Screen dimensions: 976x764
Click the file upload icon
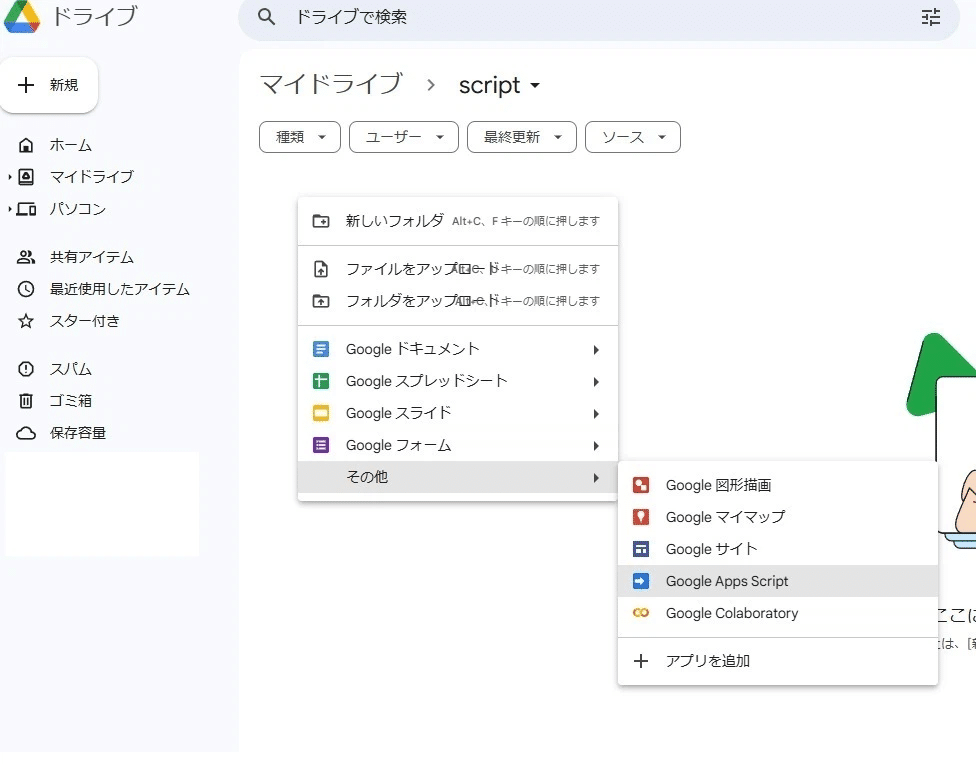pyautogui.click(x=321, y=269)
